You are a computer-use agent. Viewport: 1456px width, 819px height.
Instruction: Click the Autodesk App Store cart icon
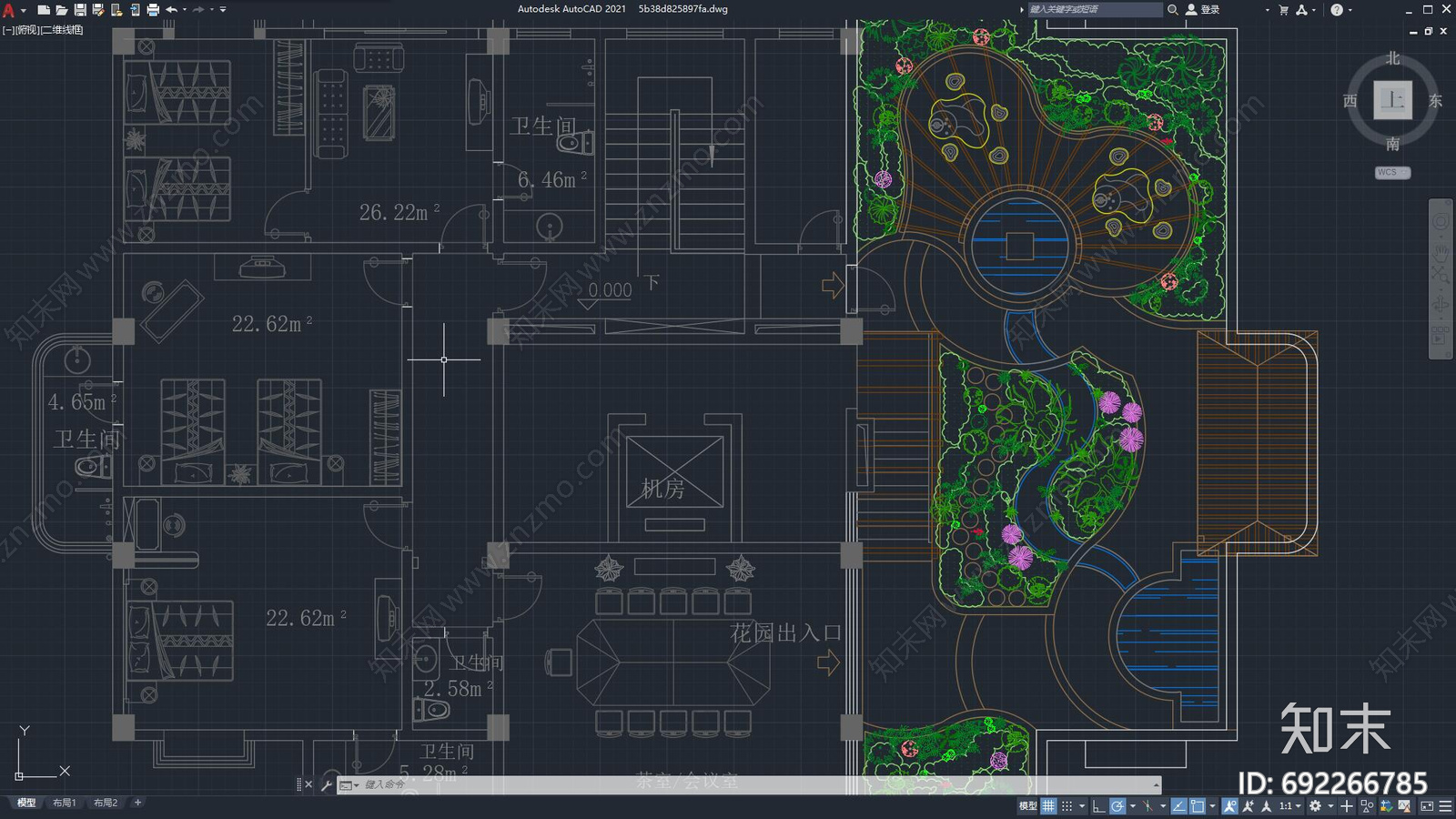pyautogui.click(x=1284, y=9)
